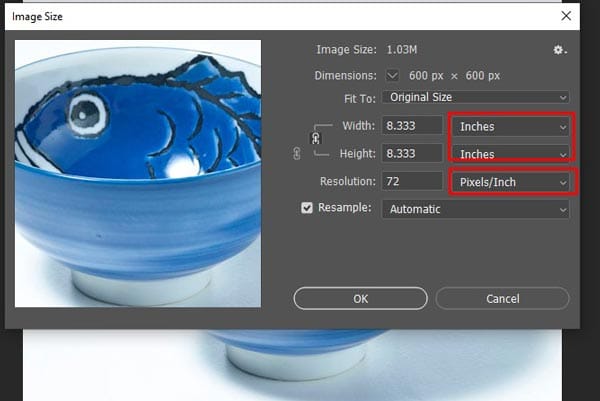The height and width of the screenshot is (401, 600).
Task: Confirm with the OK button
Action: tap(360, 298)
